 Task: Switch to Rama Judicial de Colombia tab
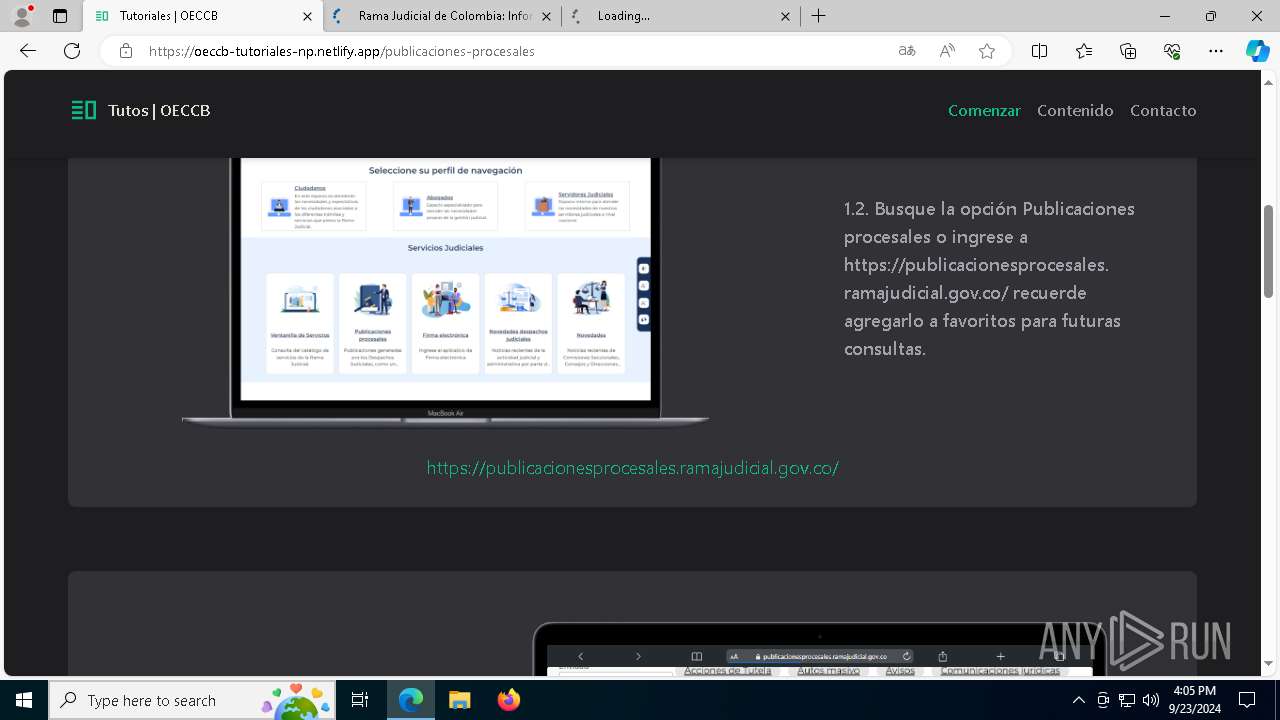tap(434, 16)
